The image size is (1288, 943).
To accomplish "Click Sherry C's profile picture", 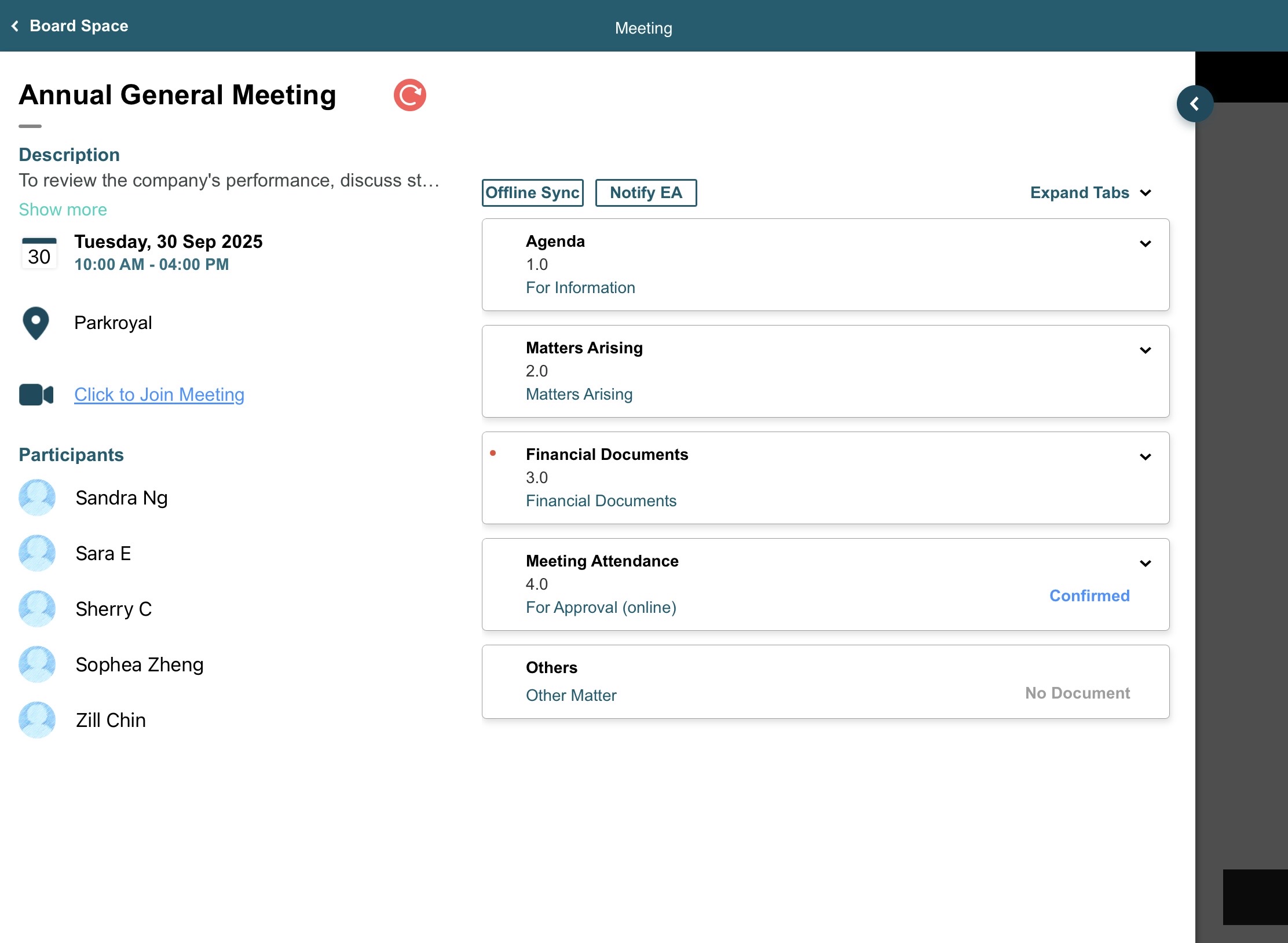I will coord(37,609).
